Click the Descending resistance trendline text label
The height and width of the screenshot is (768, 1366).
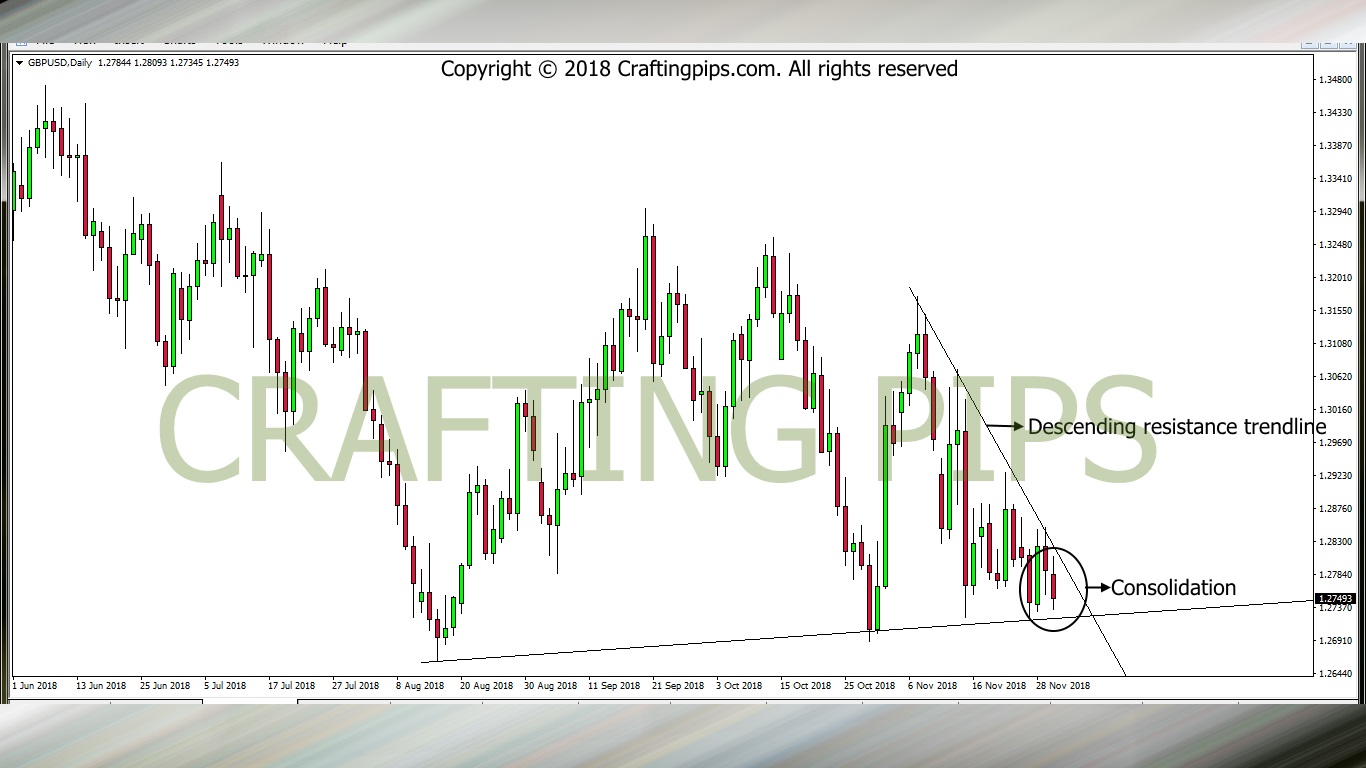pyautogui.click(x=1177, y=427)
